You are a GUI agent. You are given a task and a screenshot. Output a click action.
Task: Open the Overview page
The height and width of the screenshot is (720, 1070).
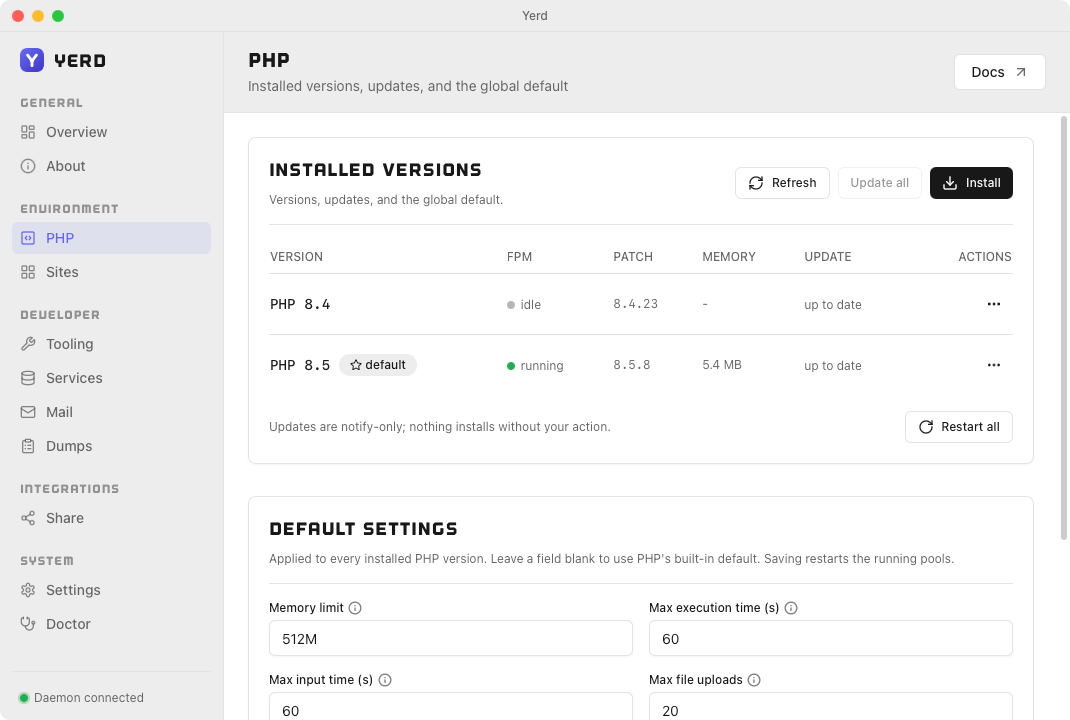pos(112,132)
